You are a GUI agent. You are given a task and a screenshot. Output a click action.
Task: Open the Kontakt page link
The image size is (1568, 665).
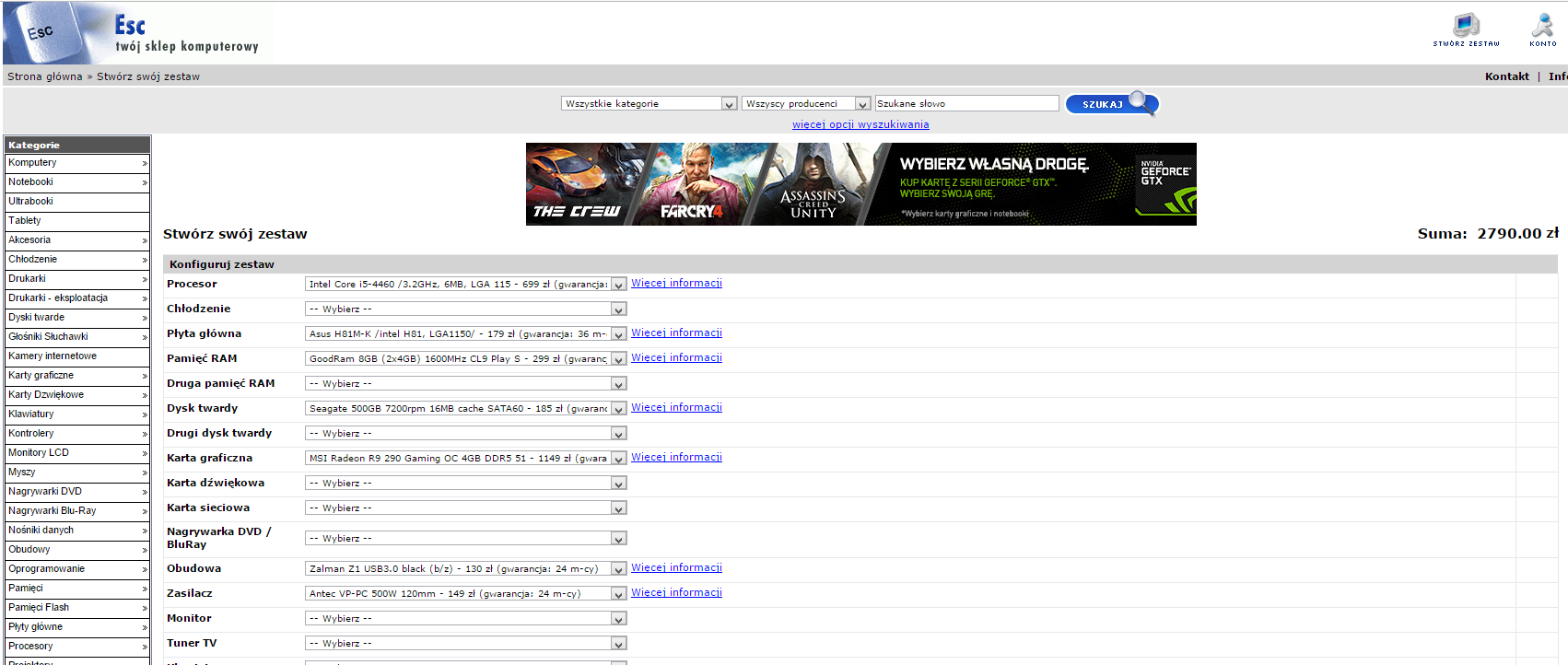[1507, 76]
